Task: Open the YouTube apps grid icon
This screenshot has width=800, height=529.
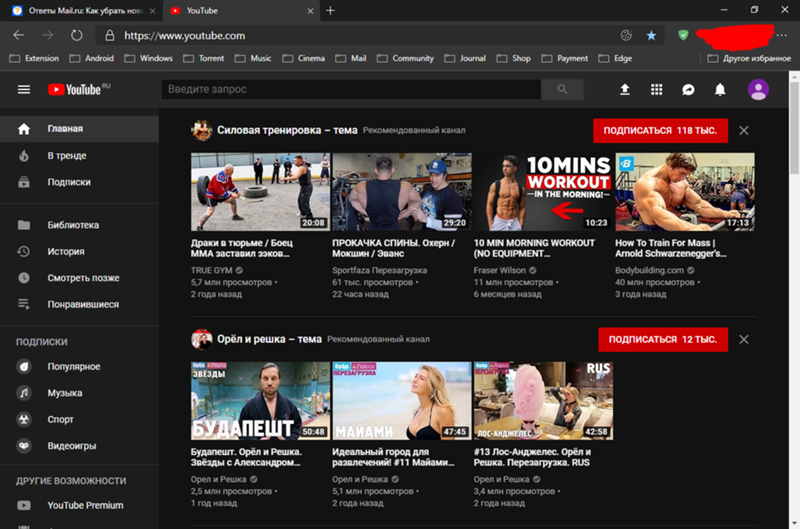Action: 657,90
